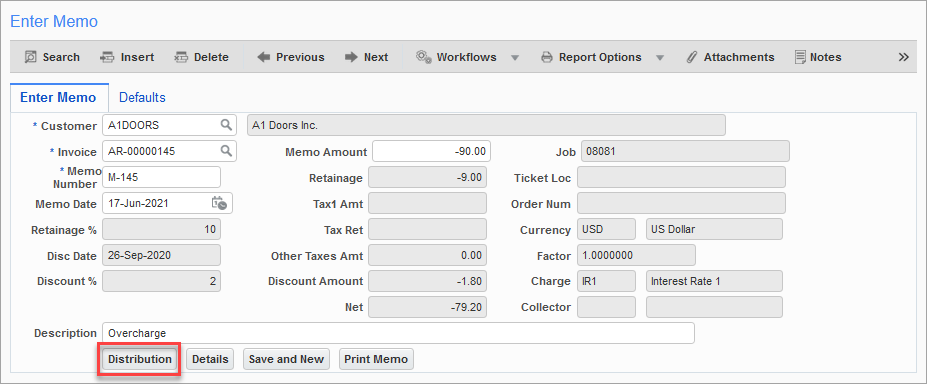
Task: Click the Description field containing Overcharge
Action: click(398, 333)
